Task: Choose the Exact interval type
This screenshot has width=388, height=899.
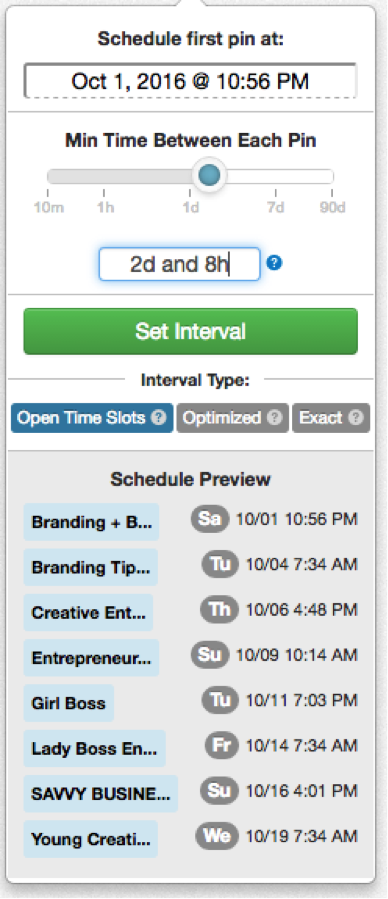Action: (x=331, y=418)
